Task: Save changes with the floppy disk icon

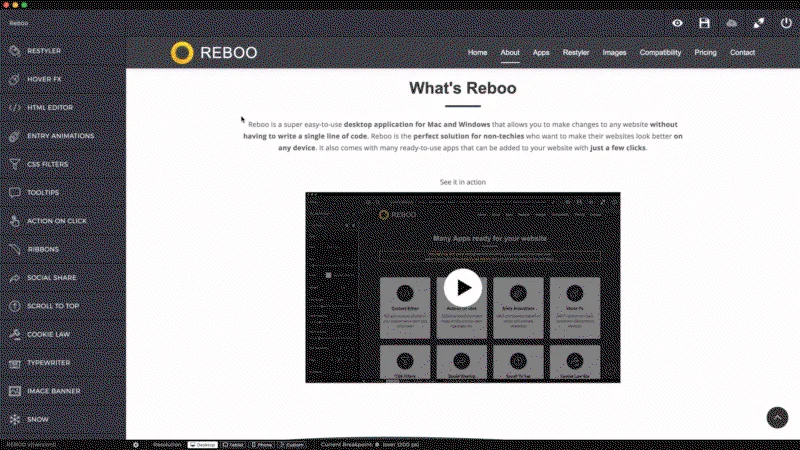Action: tap(704, 23)
